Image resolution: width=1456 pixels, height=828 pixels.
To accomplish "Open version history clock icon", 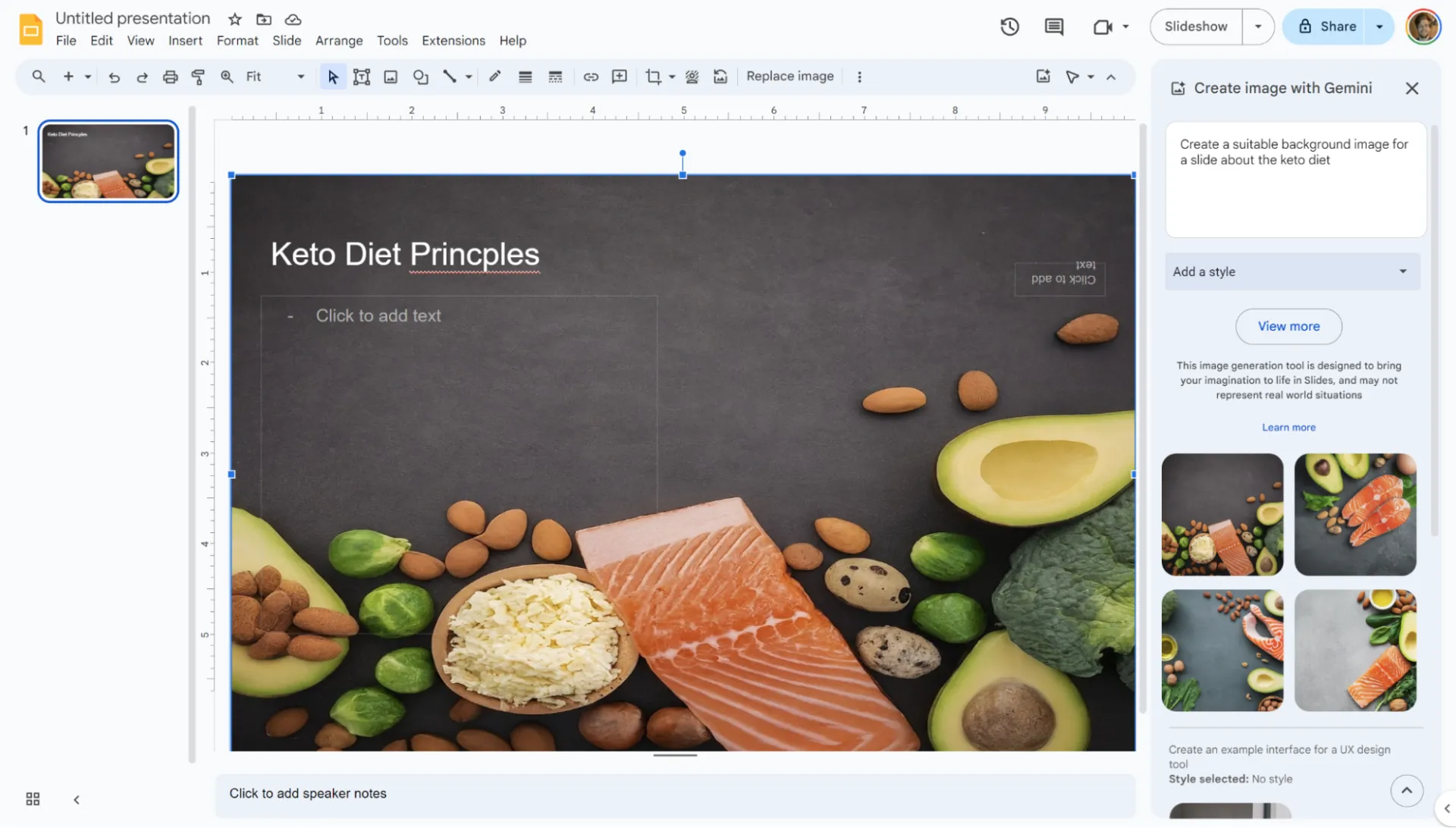I will point(1009,27).
